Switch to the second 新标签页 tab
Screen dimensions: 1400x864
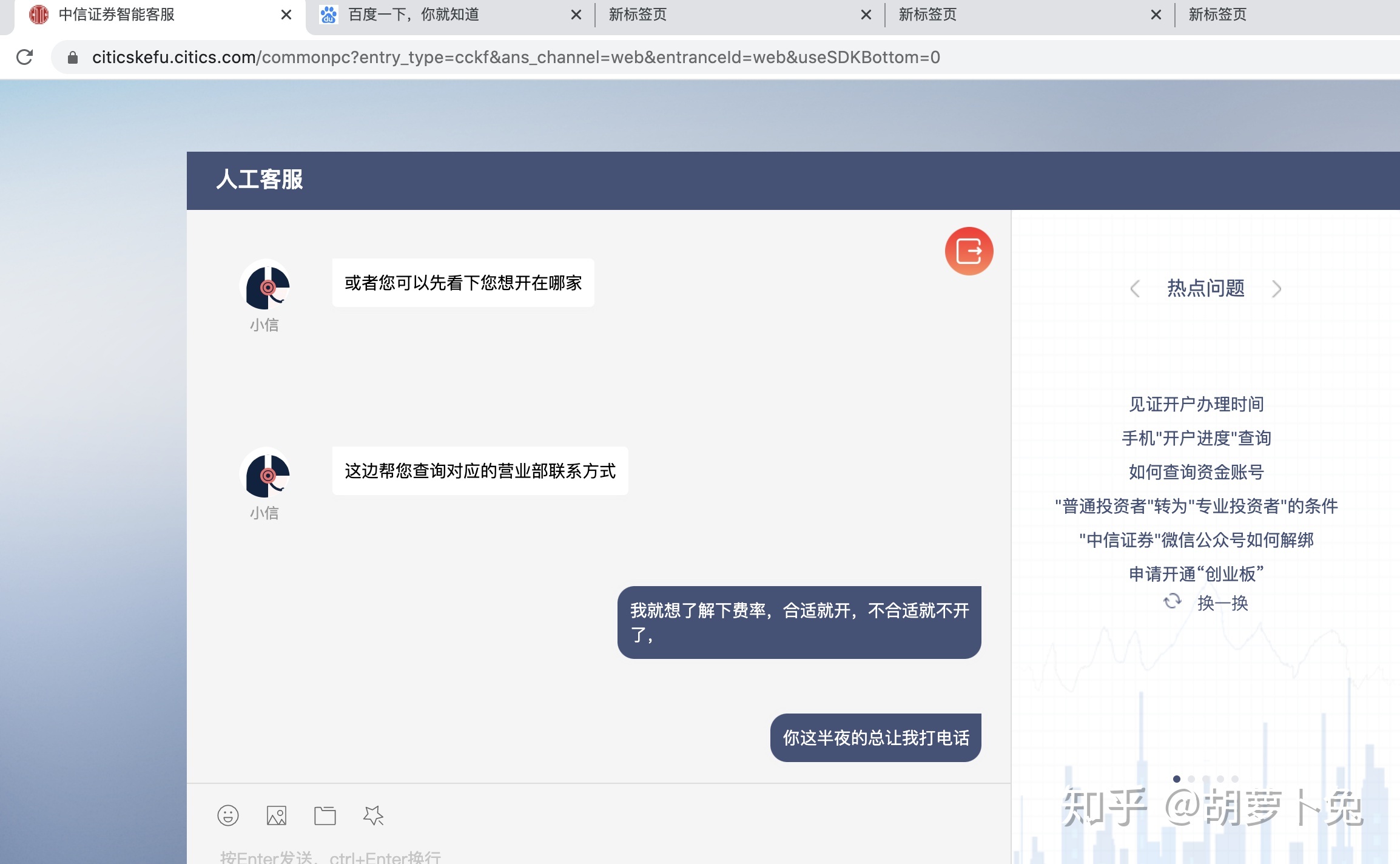tap(1029, 16)
